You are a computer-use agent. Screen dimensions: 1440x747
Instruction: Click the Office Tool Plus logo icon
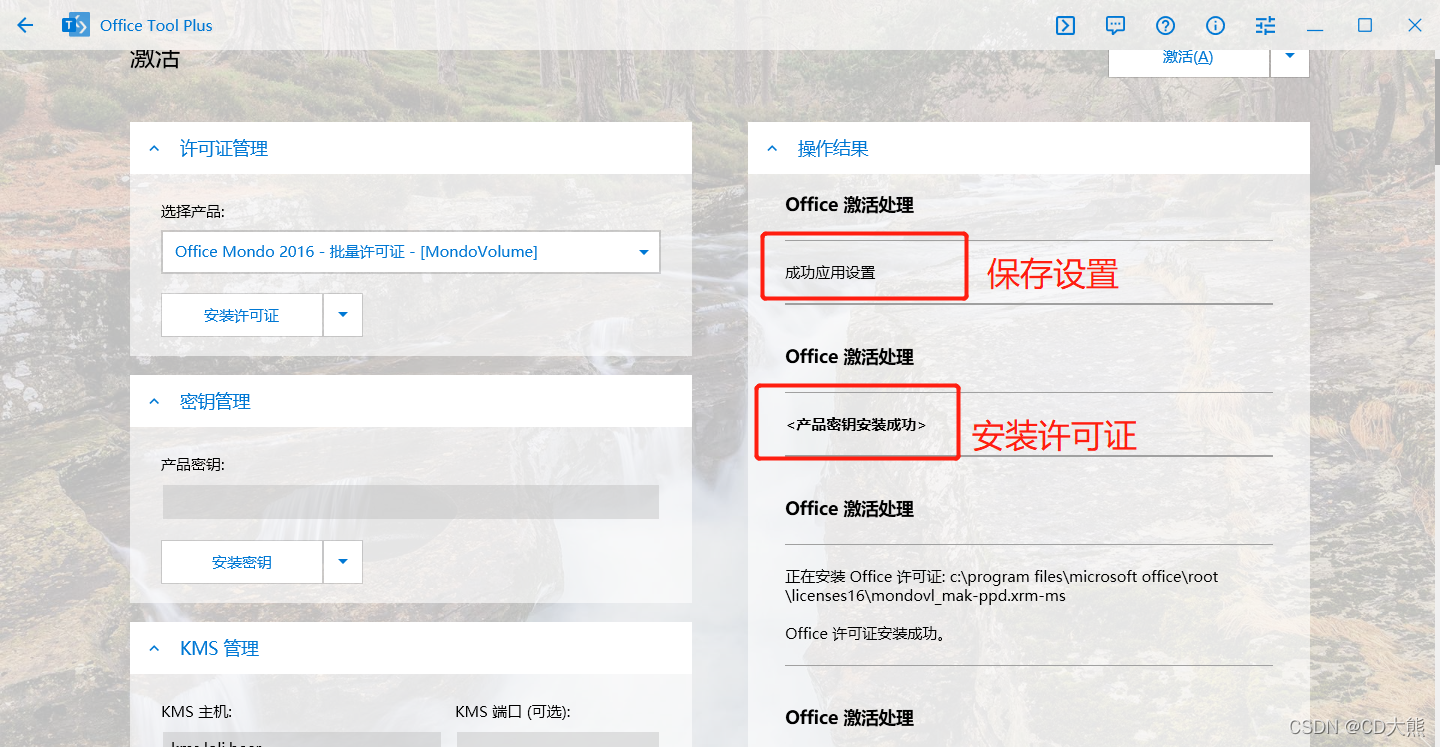pos(76,25)
